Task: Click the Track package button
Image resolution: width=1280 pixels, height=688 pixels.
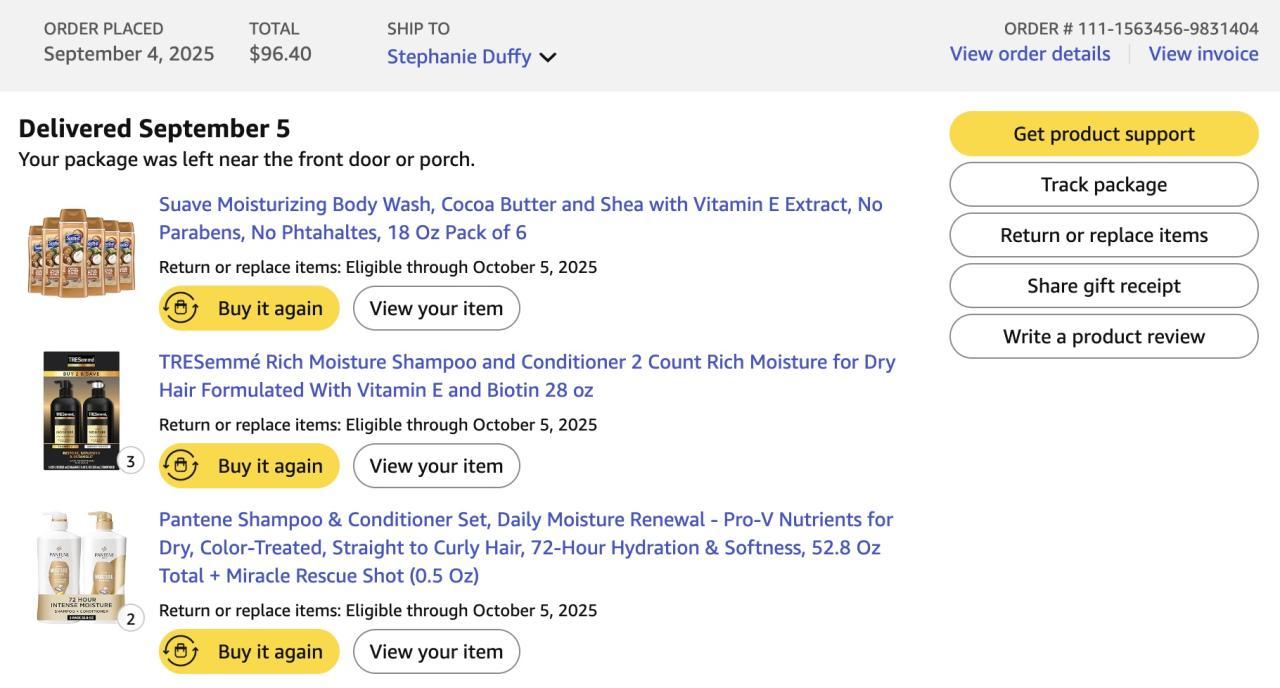Action: point(1103,185)
